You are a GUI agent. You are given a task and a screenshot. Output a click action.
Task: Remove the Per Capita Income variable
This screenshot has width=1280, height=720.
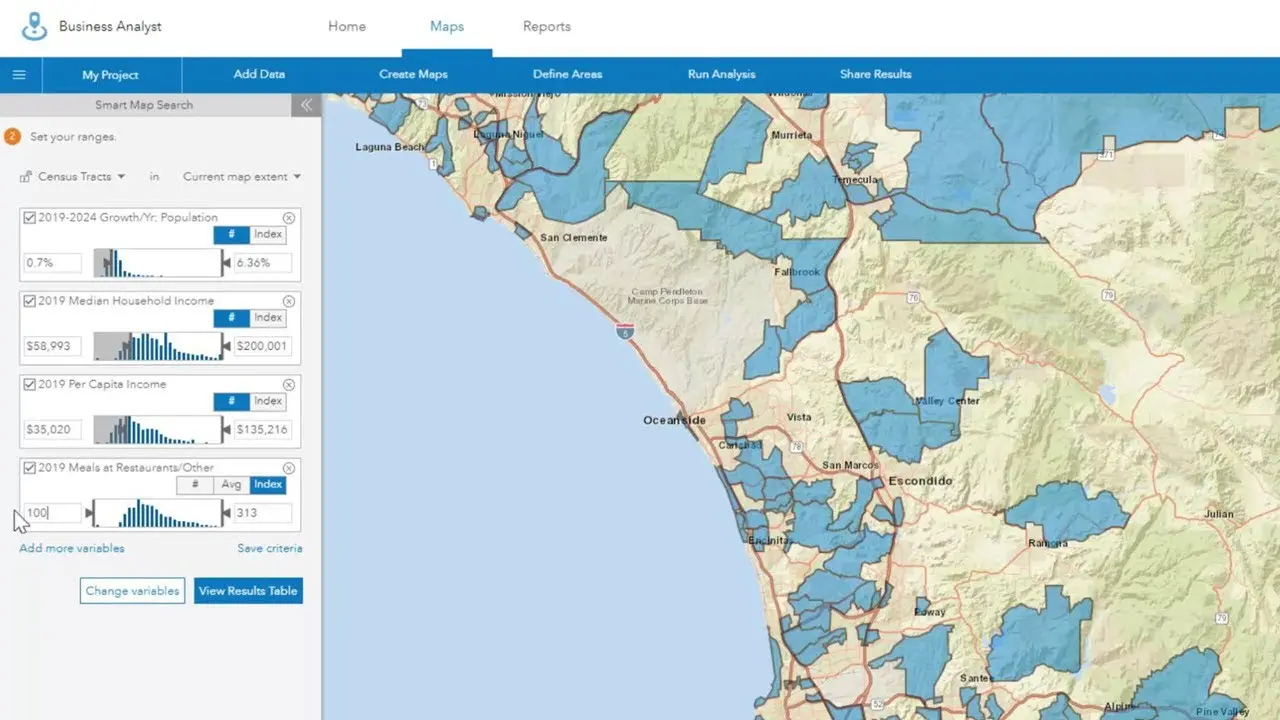tap(289, 385)
